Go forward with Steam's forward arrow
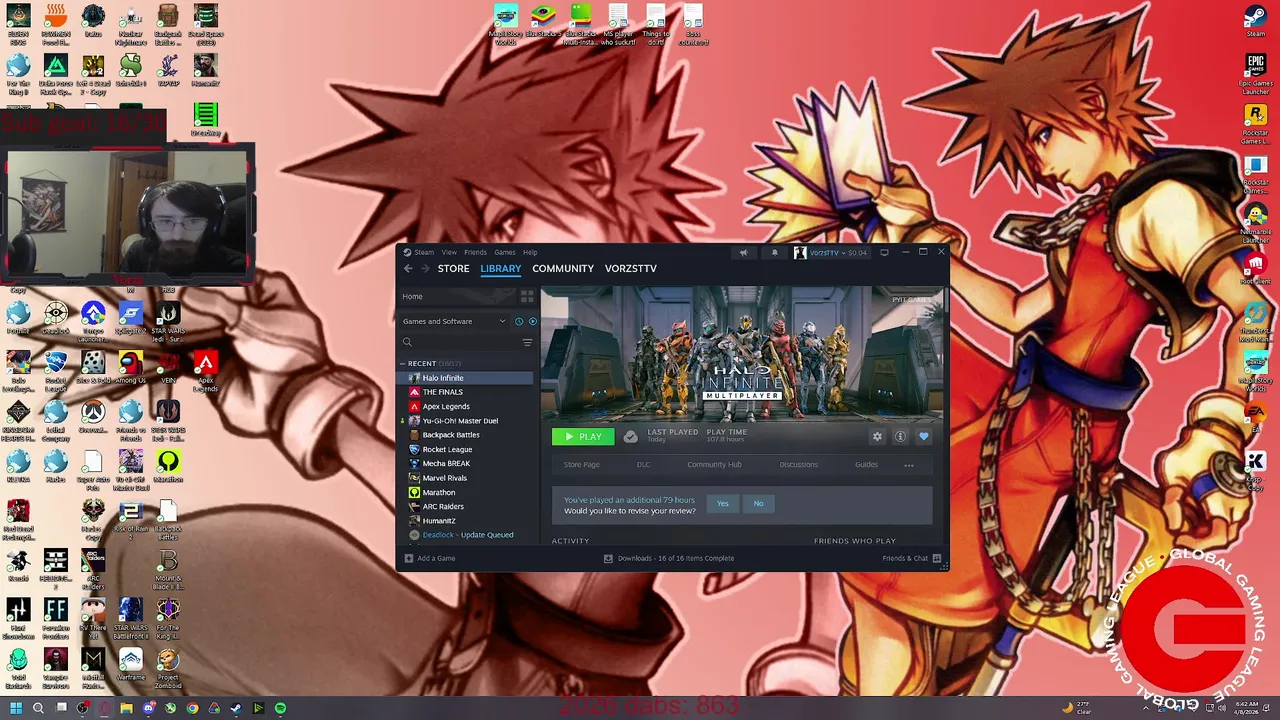 (425, 268)
